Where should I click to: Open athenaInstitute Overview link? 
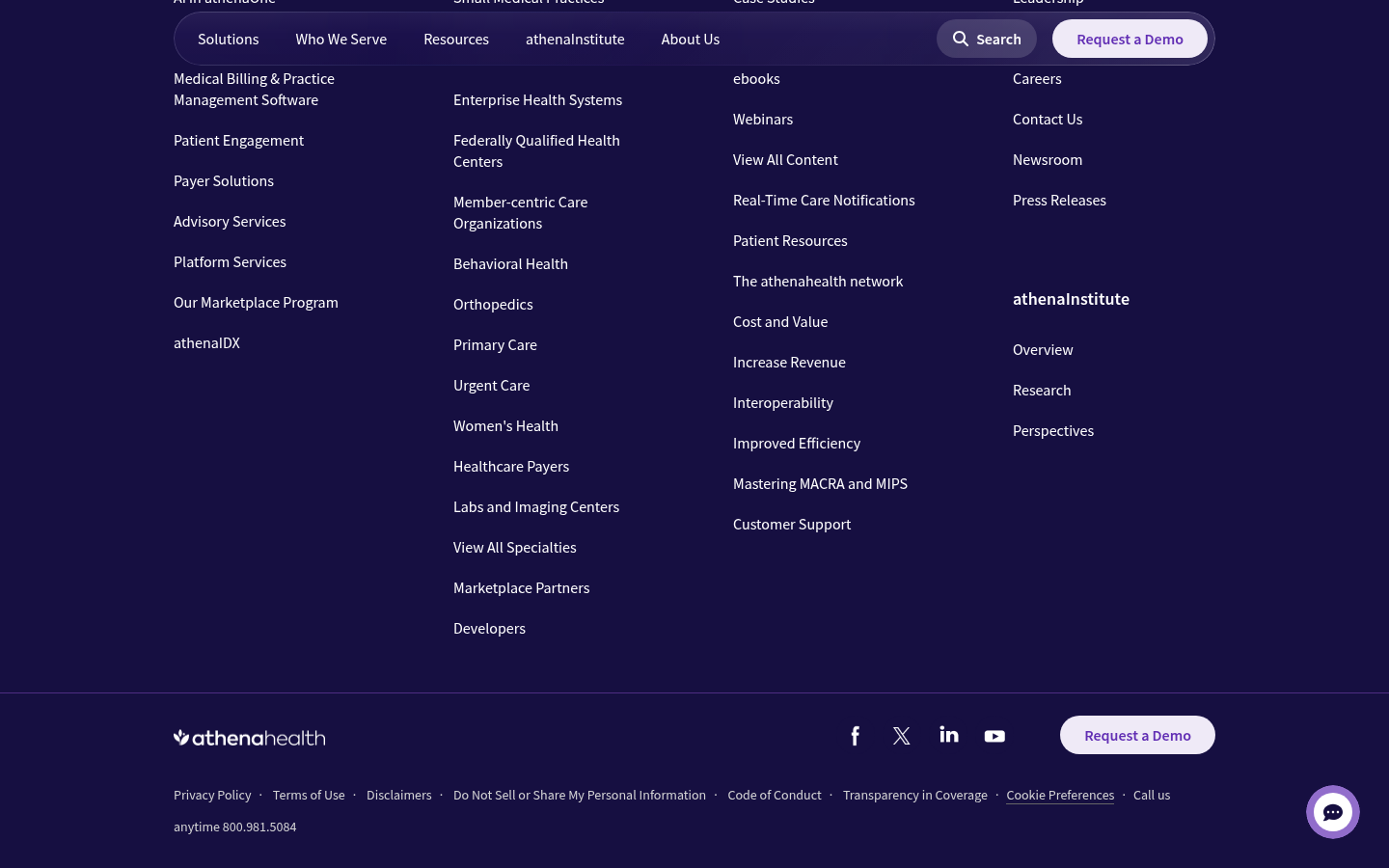point(1043,349)
